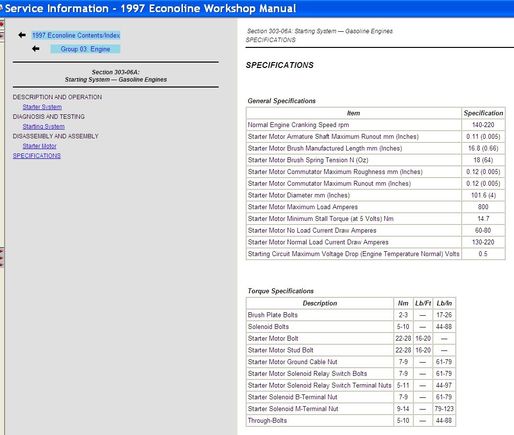Click the back arrow beside Contents/Index
Screen dimensions: 514x435
point(22,35)
